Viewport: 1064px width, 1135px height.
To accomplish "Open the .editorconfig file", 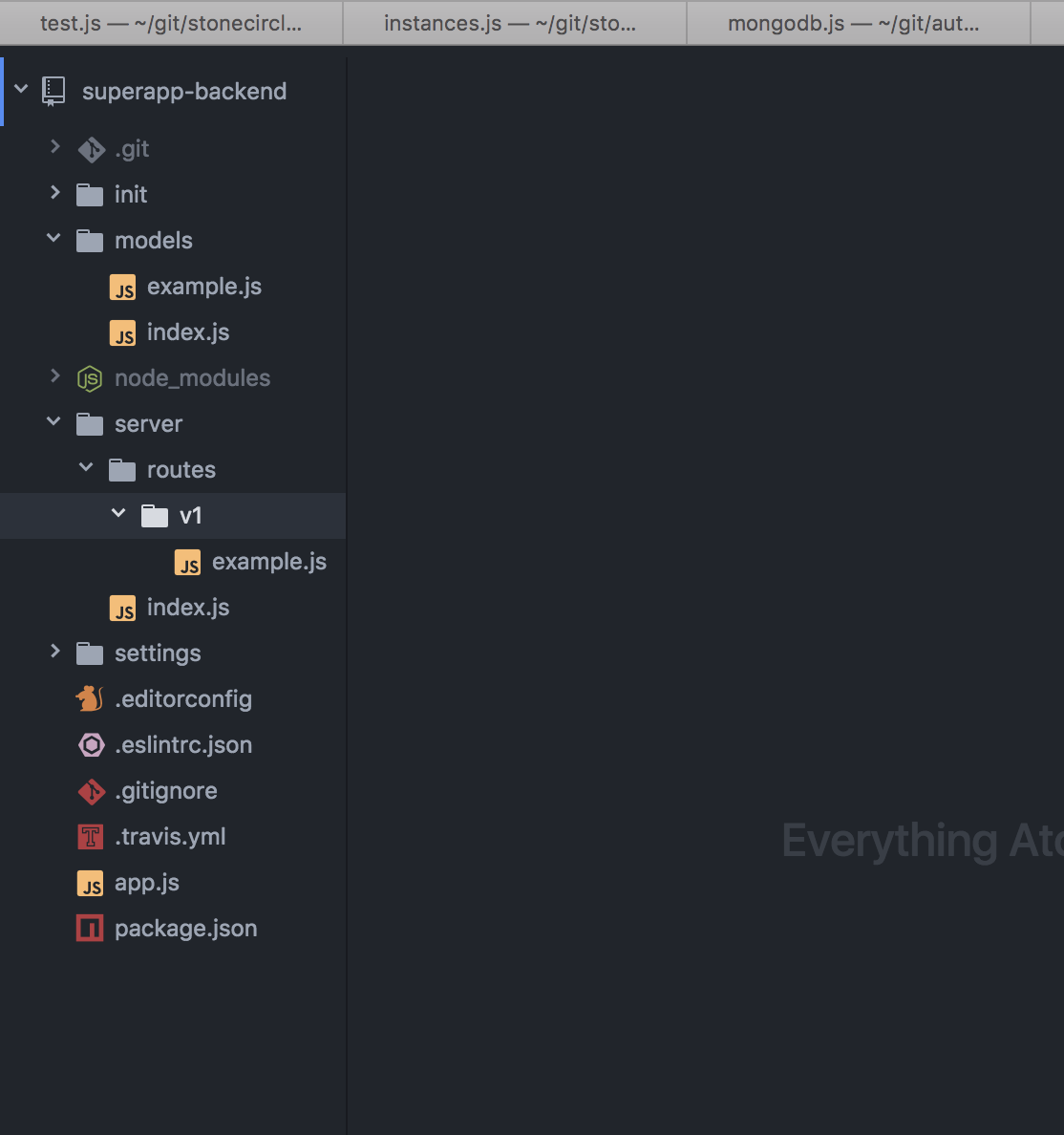I will 183,699.
